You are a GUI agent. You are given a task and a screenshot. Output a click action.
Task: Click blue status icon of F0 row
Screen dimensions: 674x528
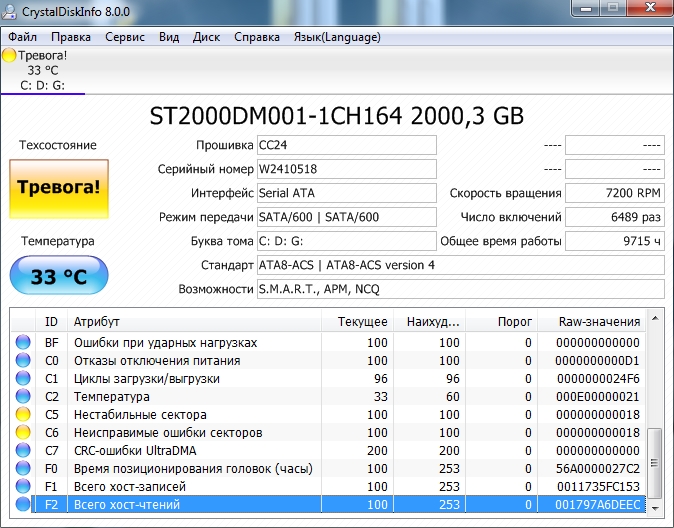[23, 468]
